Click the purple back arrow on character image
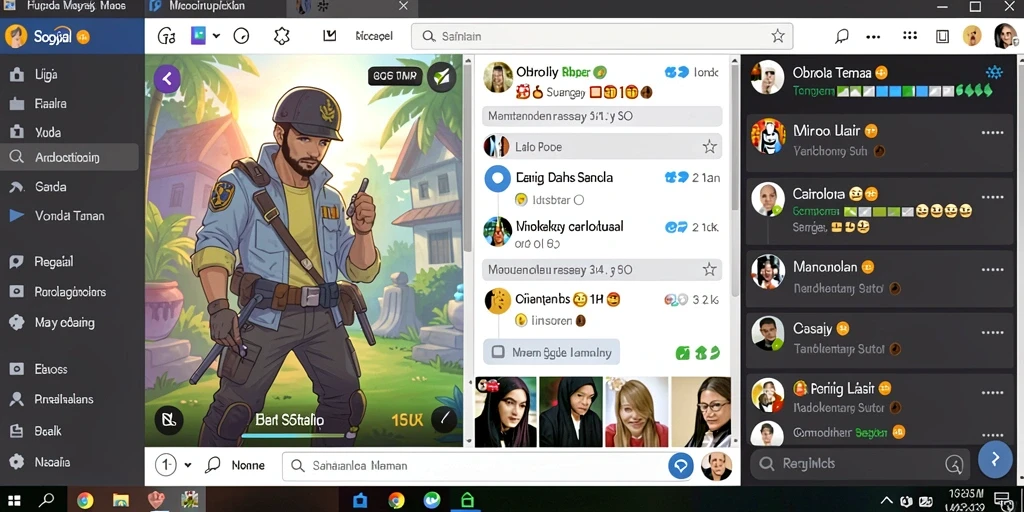Viewport: 1024px width, 512px height. point(167,79)
